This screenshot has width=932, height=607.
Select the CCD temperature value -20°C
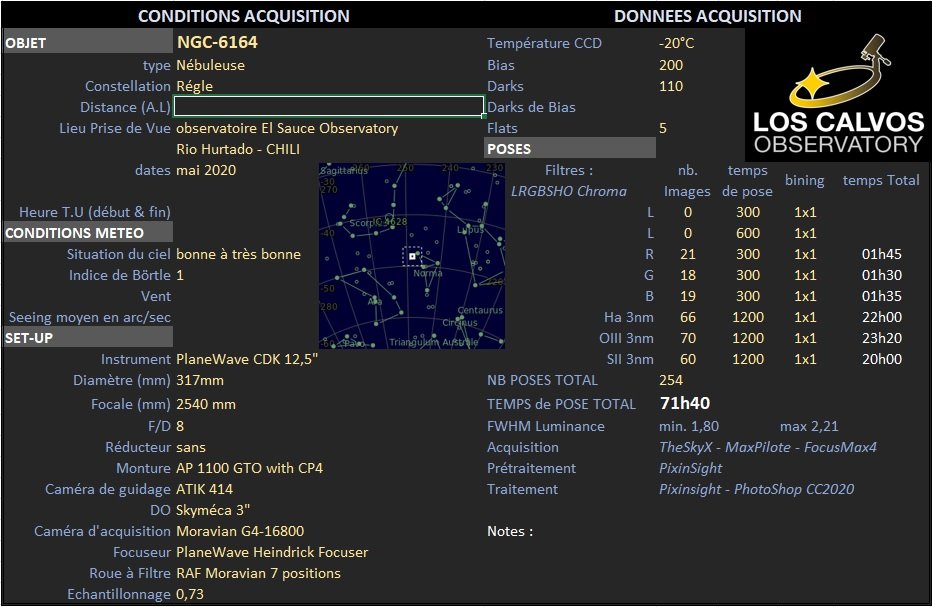pyautogui.click(x=676, y=43)
